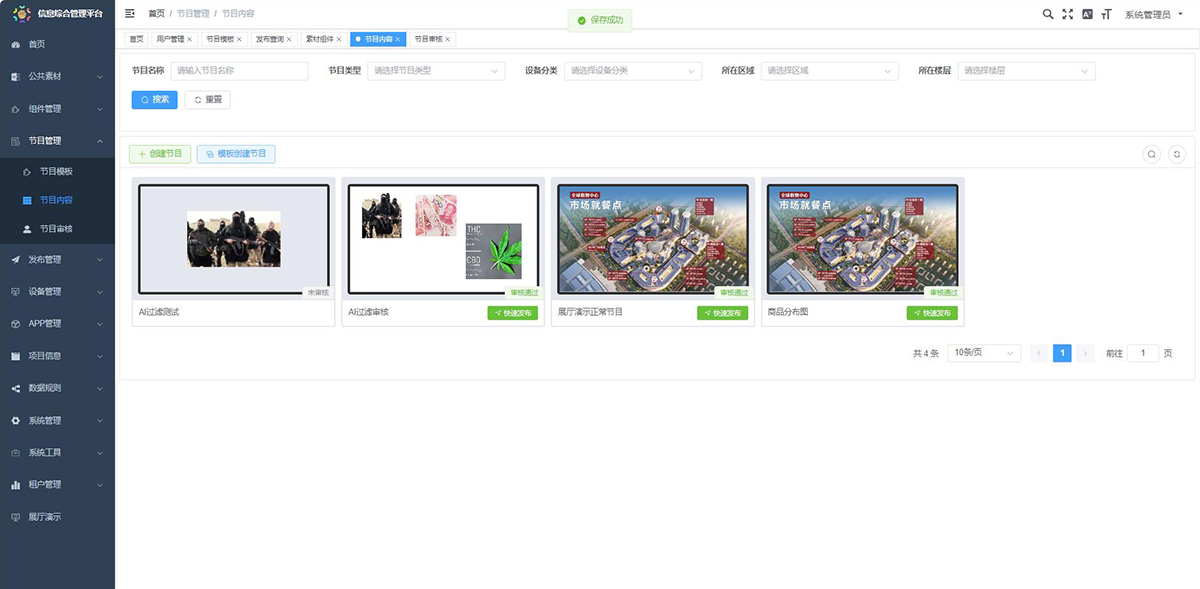Close the 素材组件 tab
1200x589 pixels.
[x=339, y=39]
